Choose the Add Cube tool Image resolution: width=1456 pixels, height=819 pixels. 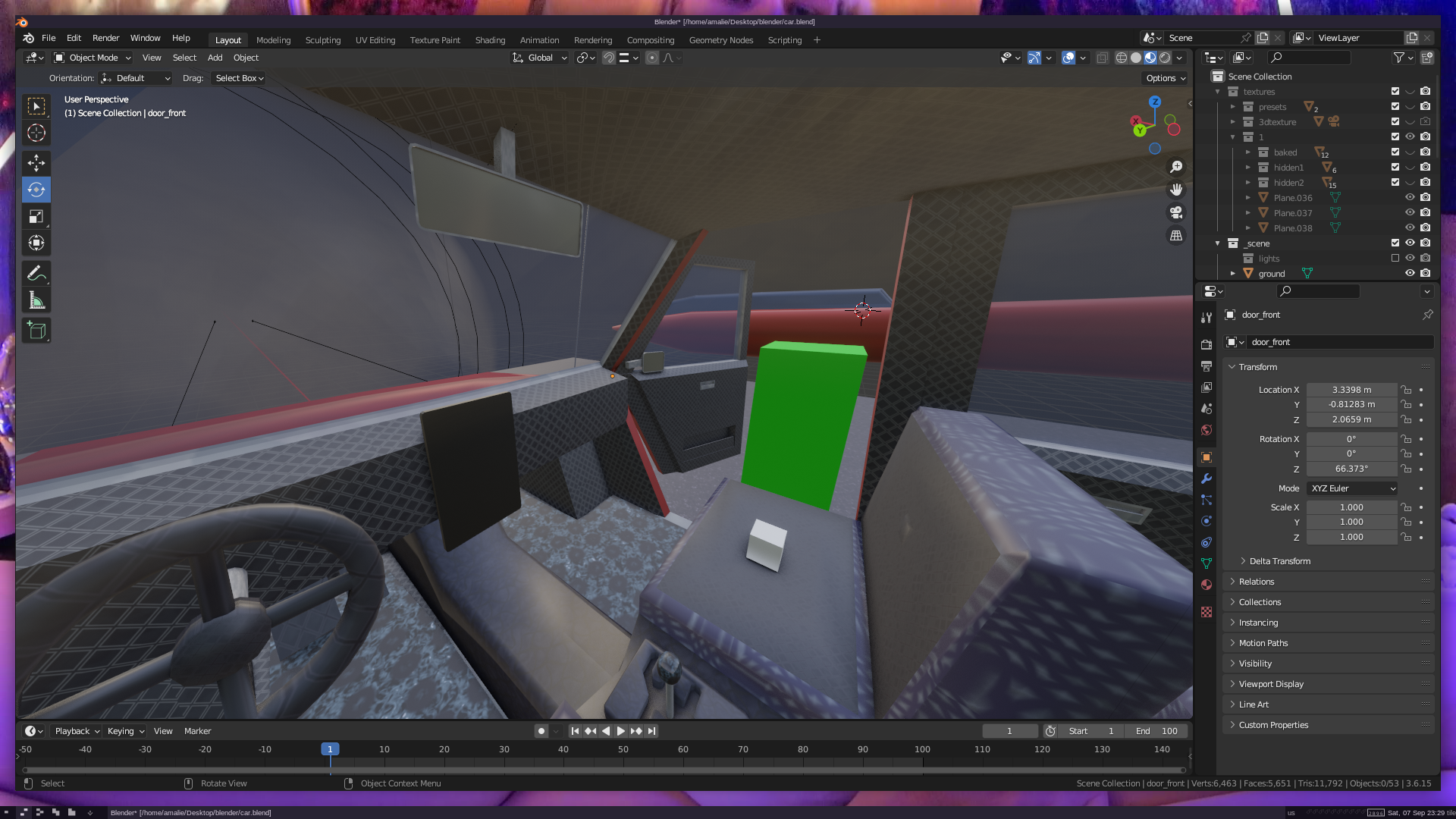pyautogui.click(x=36, y=331)
